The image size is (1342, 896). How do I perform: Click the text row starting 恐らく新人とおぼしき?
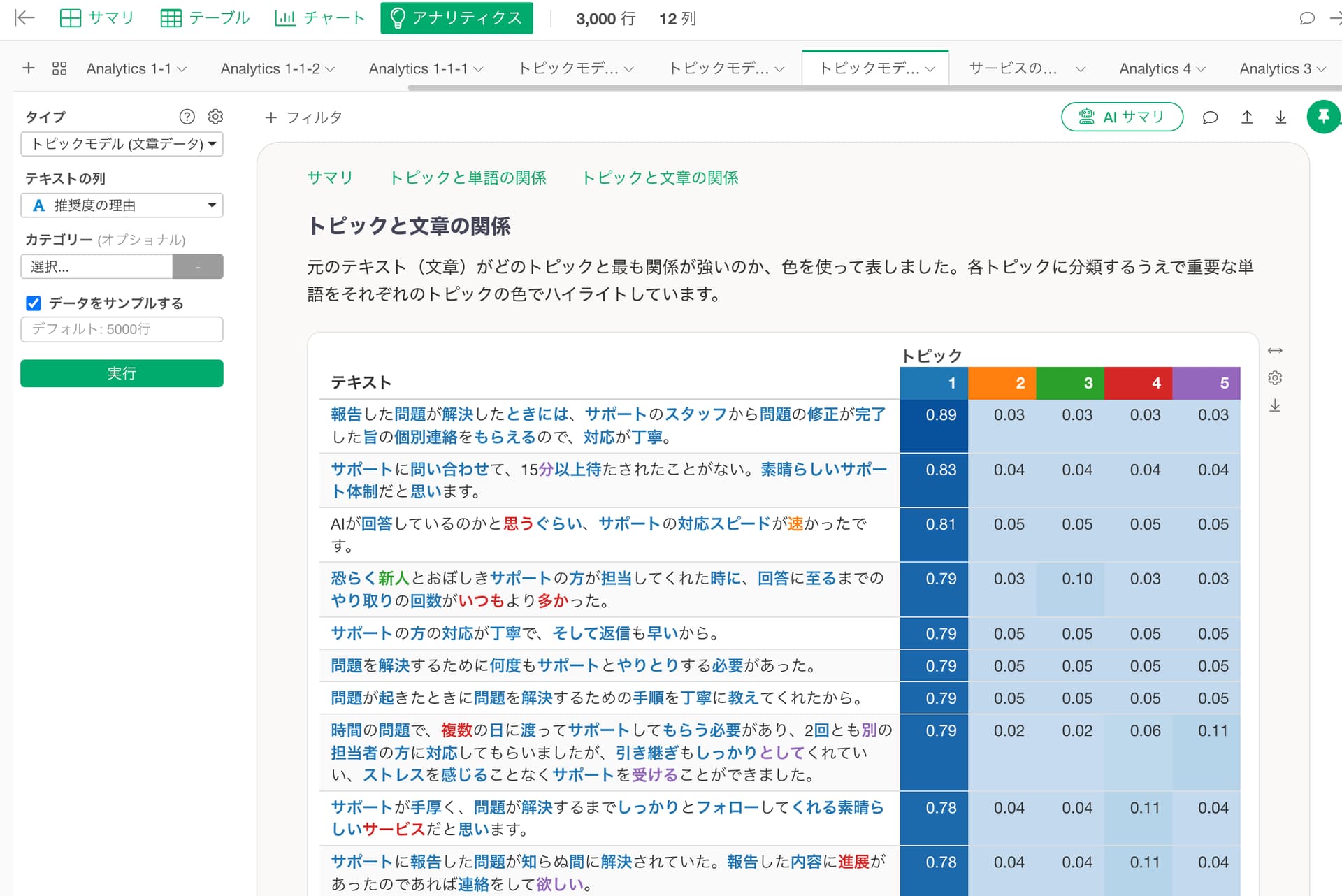(x=609, y=589)
